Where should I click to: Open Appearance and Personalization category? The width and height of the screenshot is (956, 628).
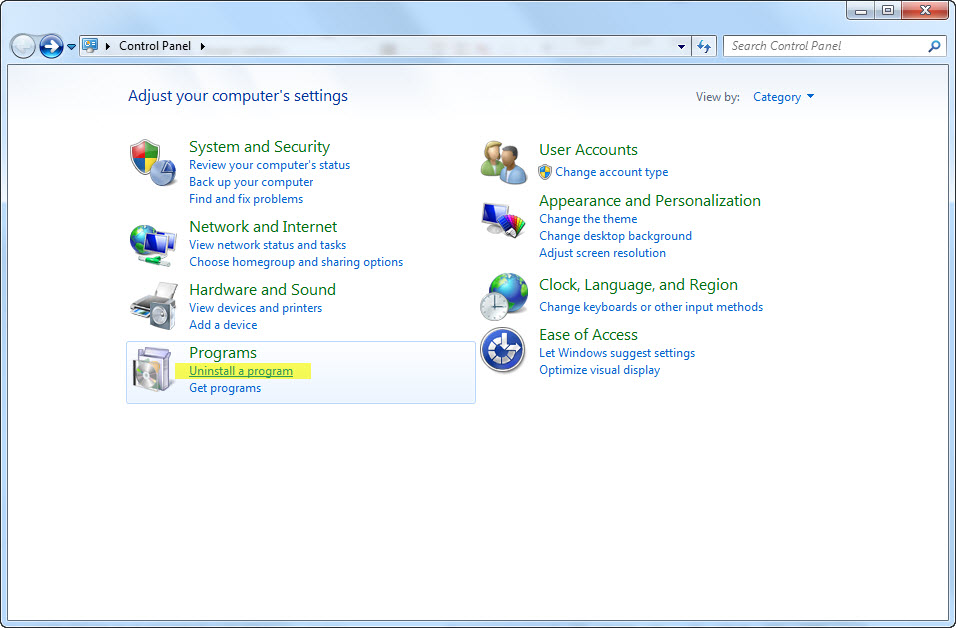650,201
